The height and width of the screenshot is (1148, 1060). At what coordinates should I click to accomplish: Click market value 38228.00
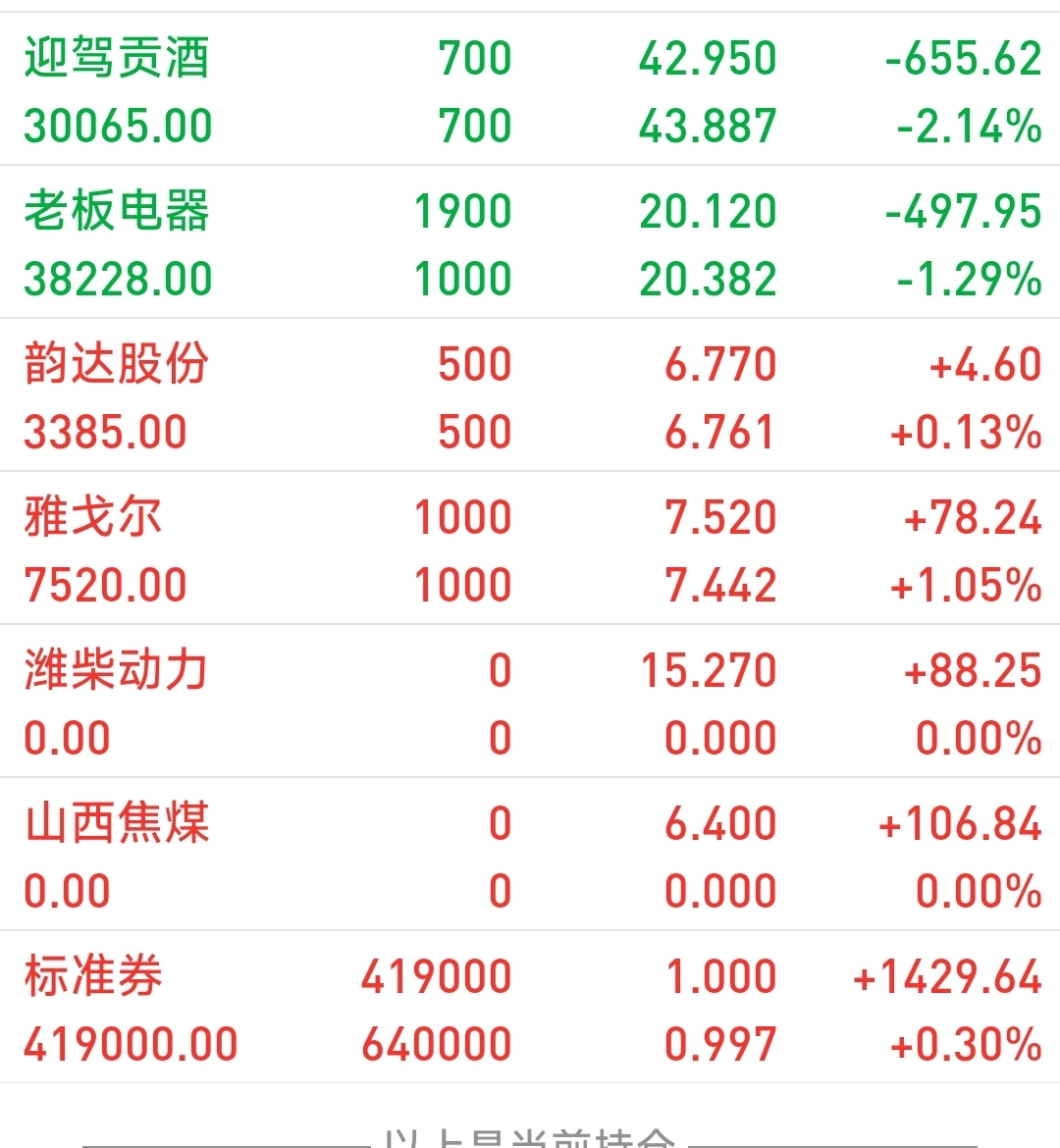click(118, 279)
